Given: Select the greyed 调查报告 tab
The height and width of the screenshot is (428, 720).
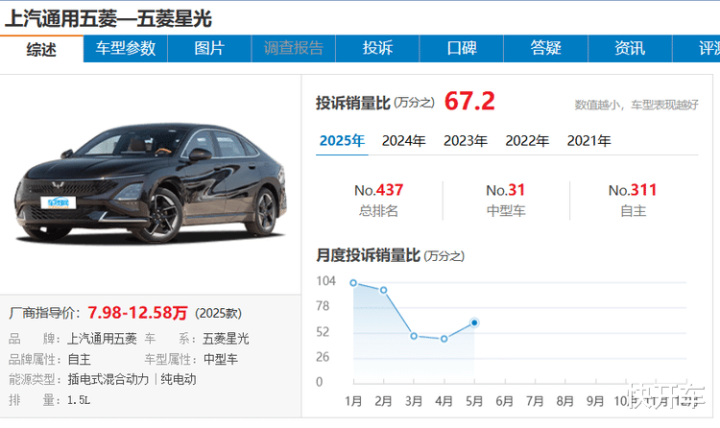Looking at the screenshot, I should (293, 48).
